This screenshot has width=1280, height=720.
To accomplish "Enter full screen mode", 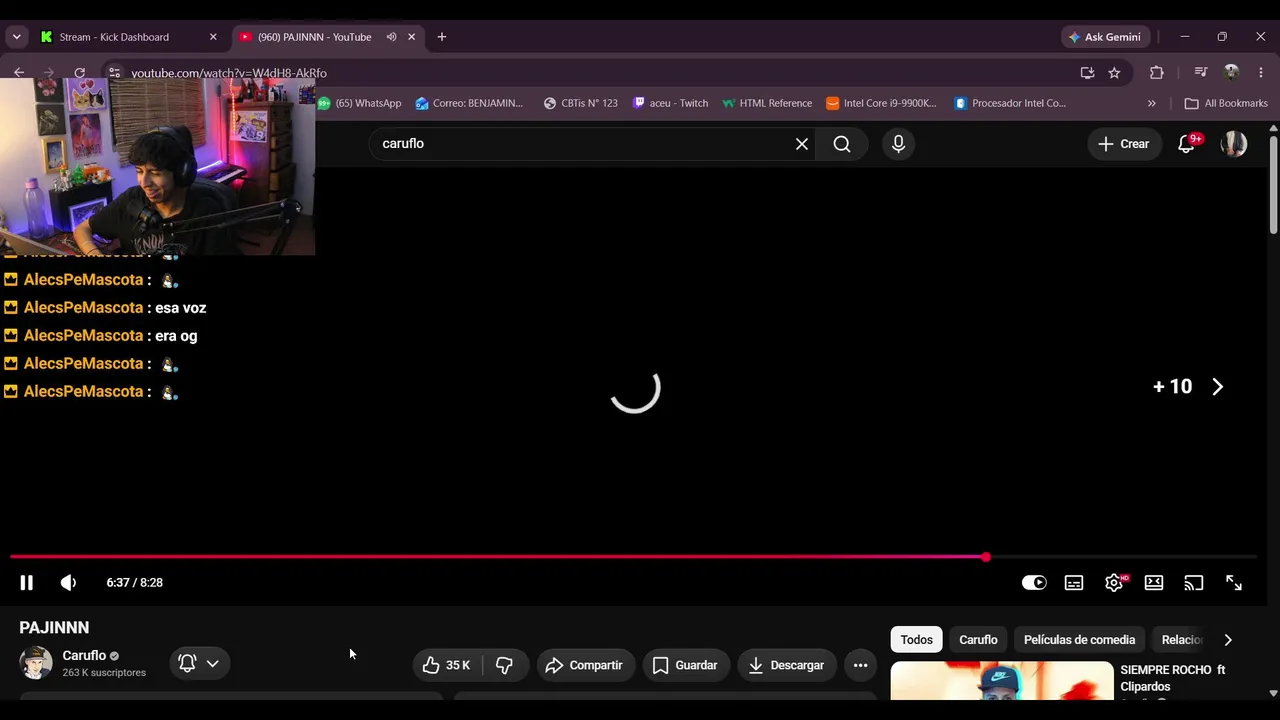I will pos(1234,583).
